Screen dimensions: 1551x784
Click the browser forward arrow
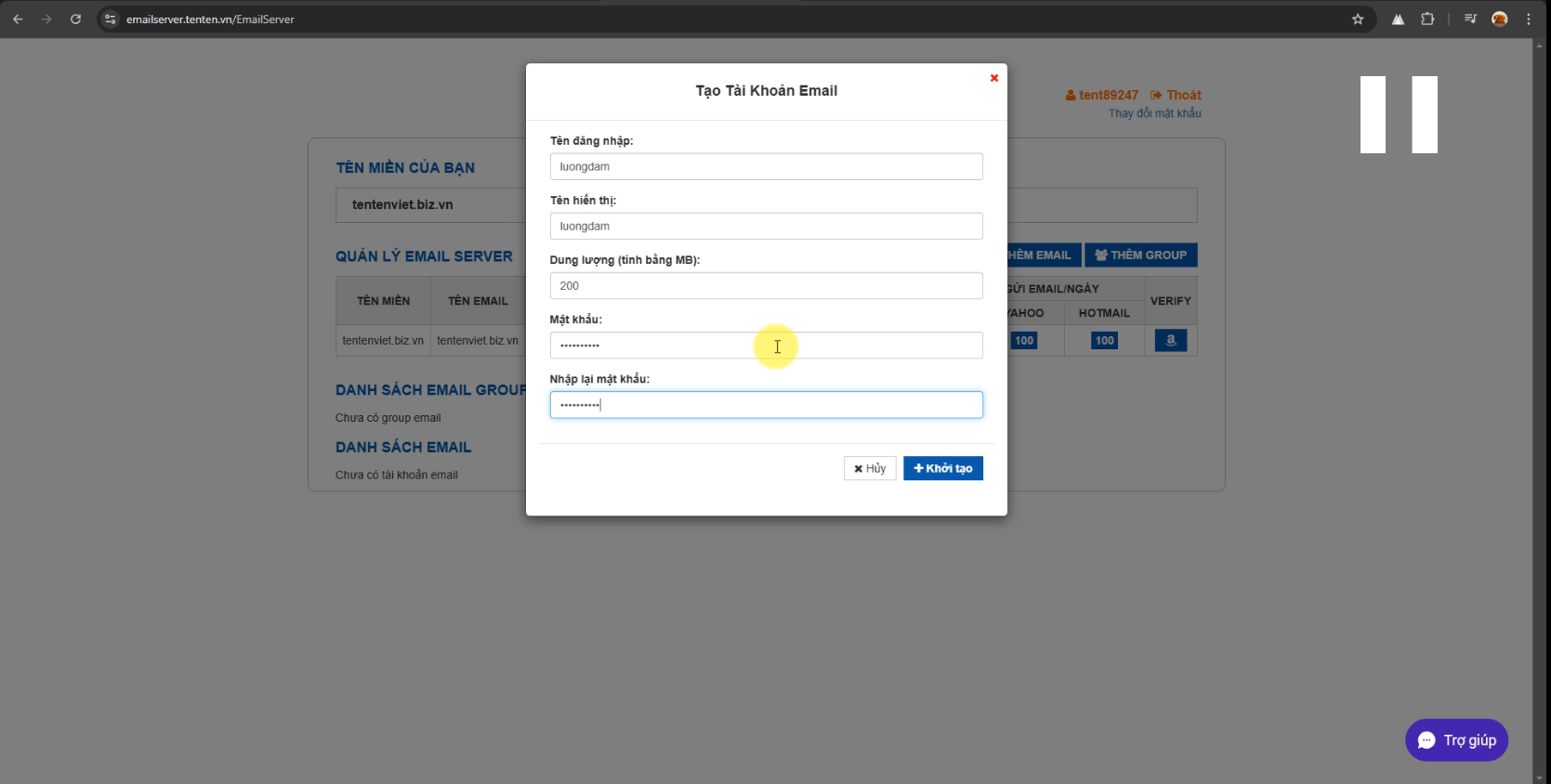[x=46, y=19]
